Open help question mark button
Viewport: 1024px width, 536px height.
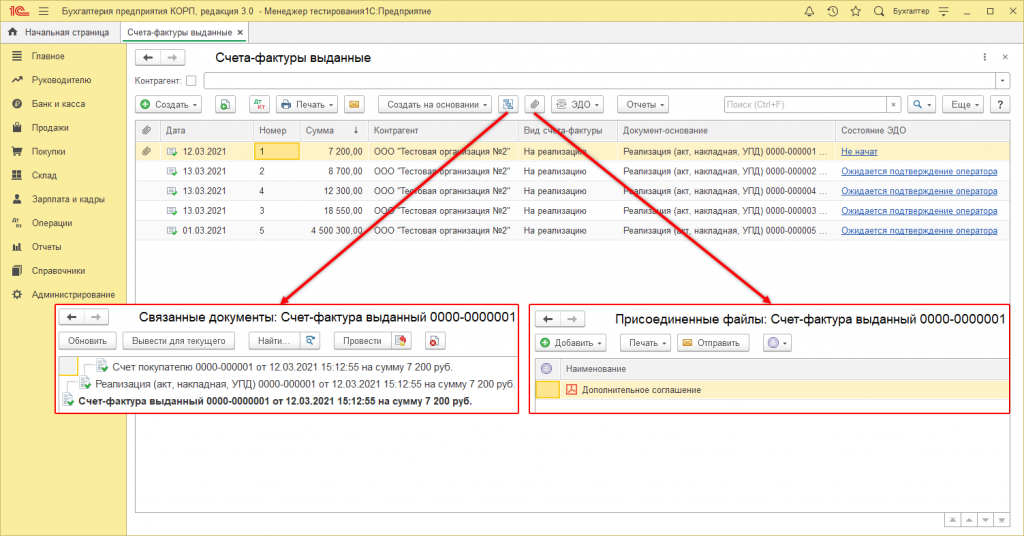[1000, 104]
